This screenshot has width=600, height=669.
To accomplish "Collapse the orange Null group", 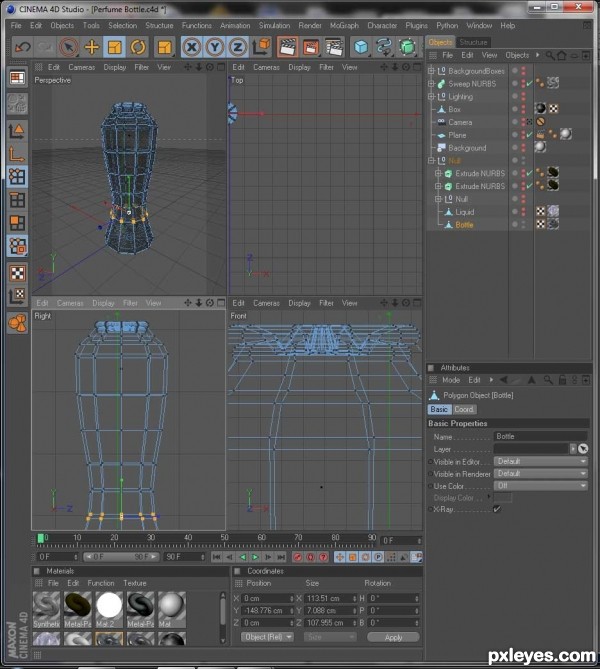I will 431,160.
